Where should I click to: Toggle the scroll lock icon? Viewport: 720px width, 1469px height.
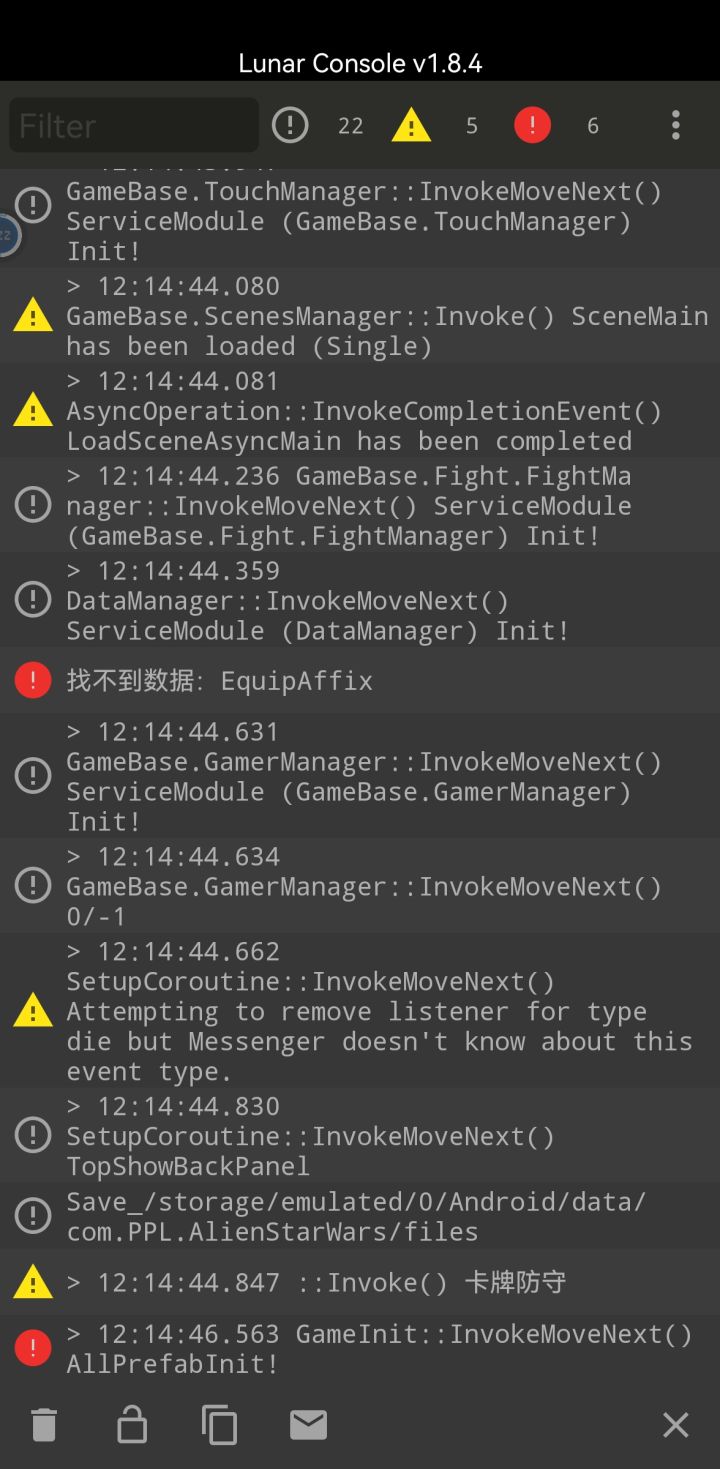coord(132,1424)
